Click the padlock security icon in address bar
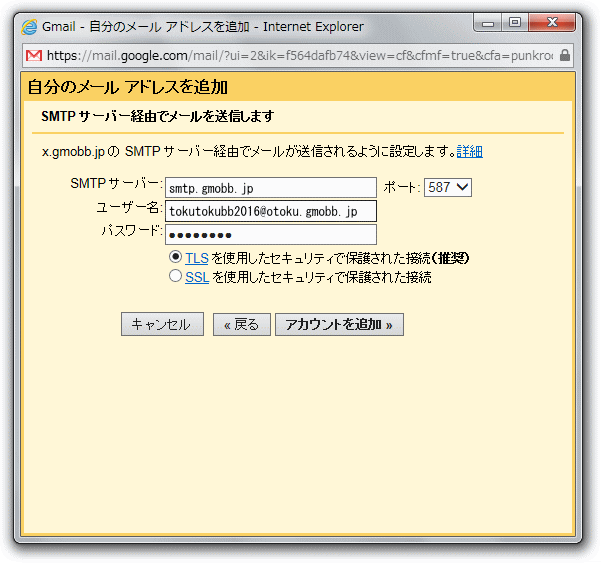The image size is (601, 563). pyautogui.click(x=564, y=55)
